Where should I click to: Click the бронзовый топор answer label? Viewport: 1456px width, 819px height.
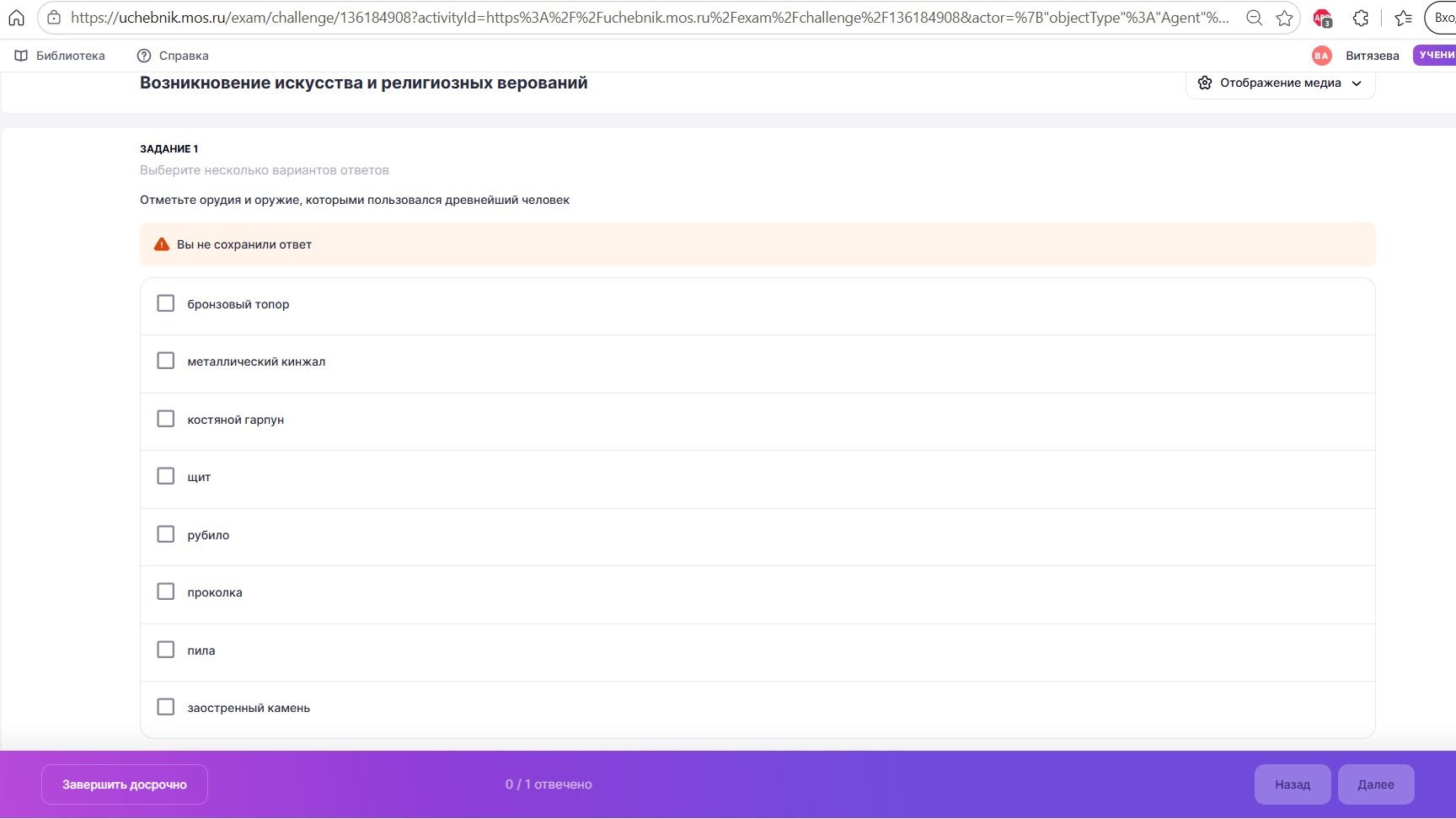(x=238, y=304)
